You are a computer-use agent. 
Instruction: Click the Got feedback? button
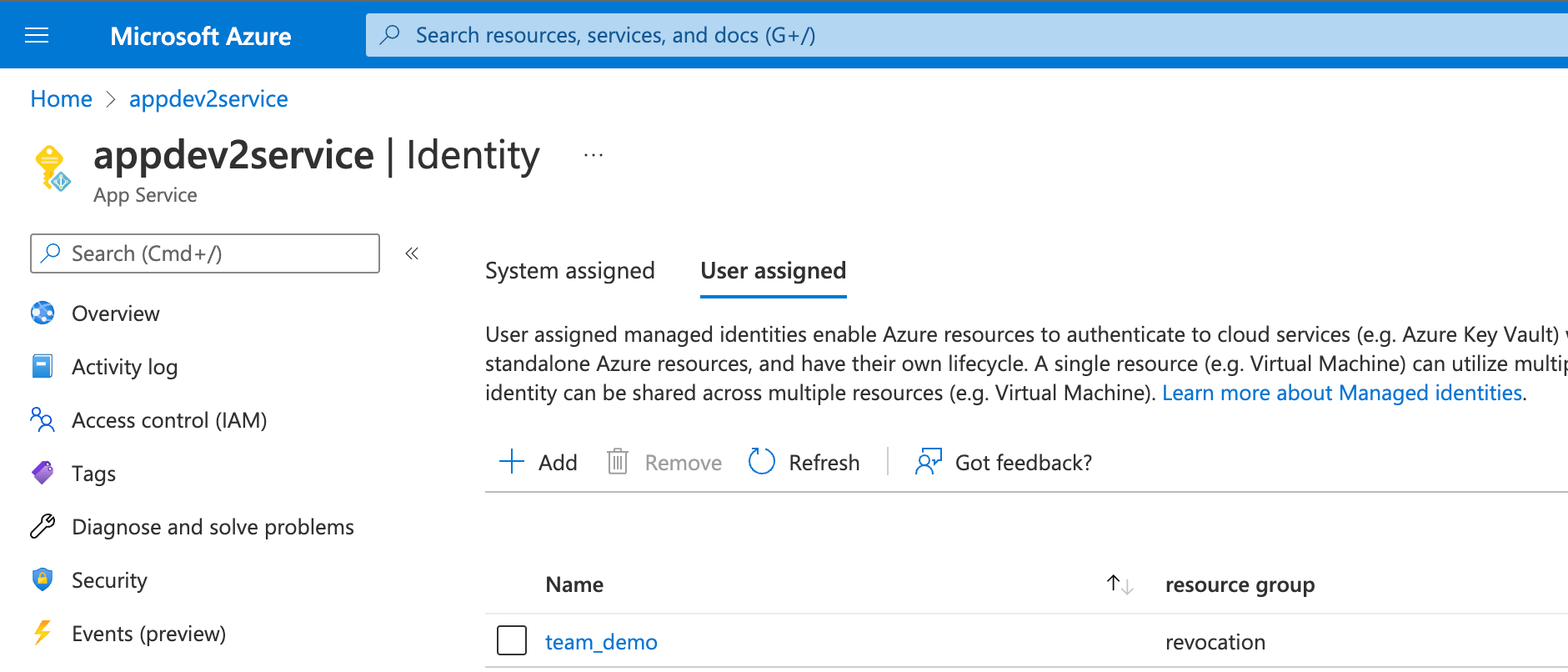tap(1004, 462)
